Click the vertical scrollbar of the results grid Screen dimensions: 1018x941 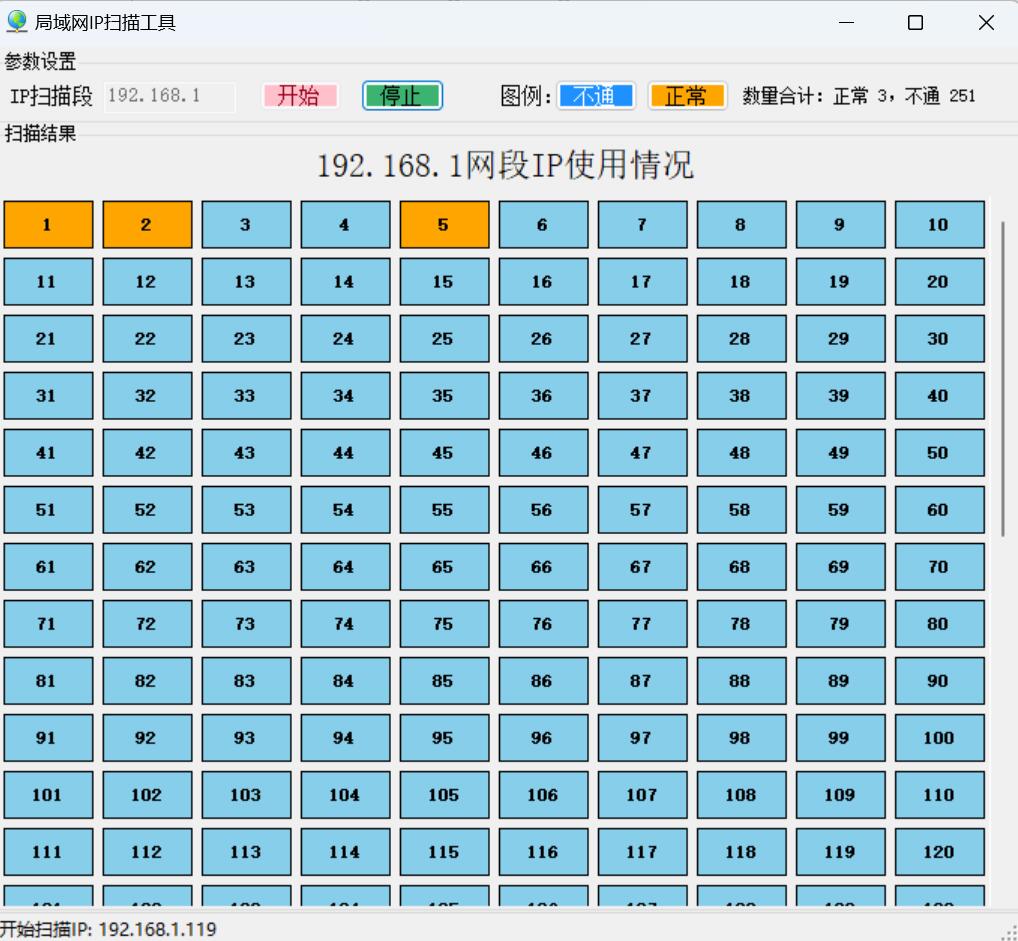tap(1003, 380)
